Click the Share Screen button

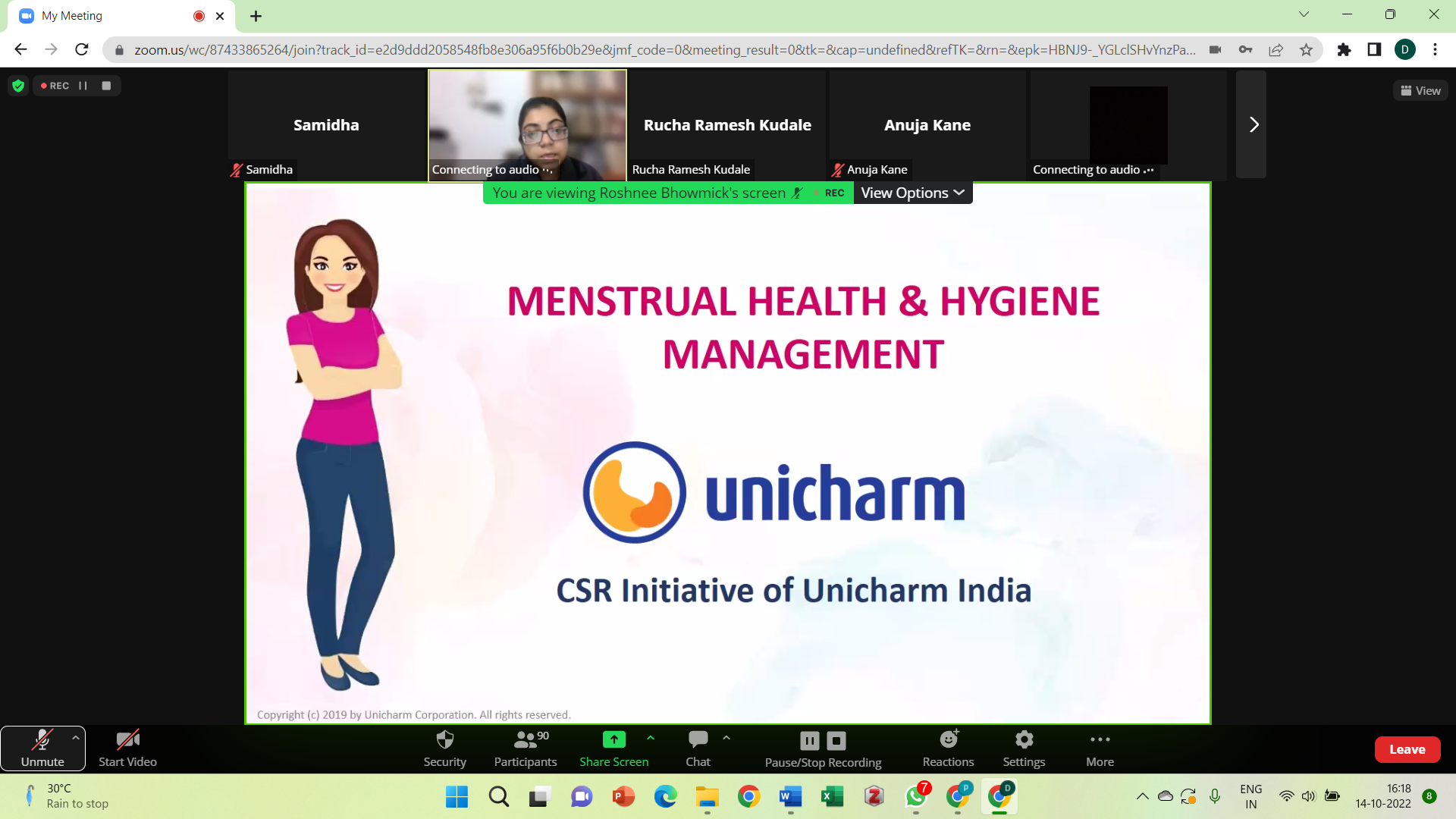coord(613,748)
